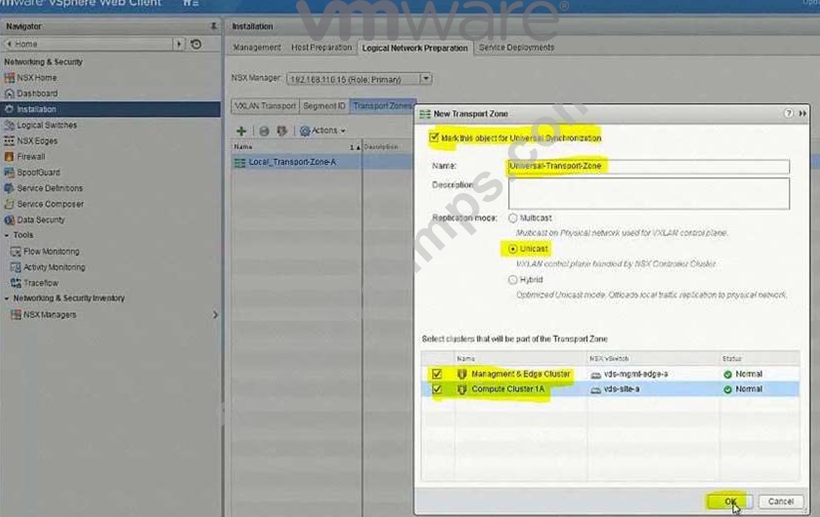The height and width of the screenshot is (517, 820).
Task: Select the Transport Zones sub-tab
Action: tap(382, 106)
